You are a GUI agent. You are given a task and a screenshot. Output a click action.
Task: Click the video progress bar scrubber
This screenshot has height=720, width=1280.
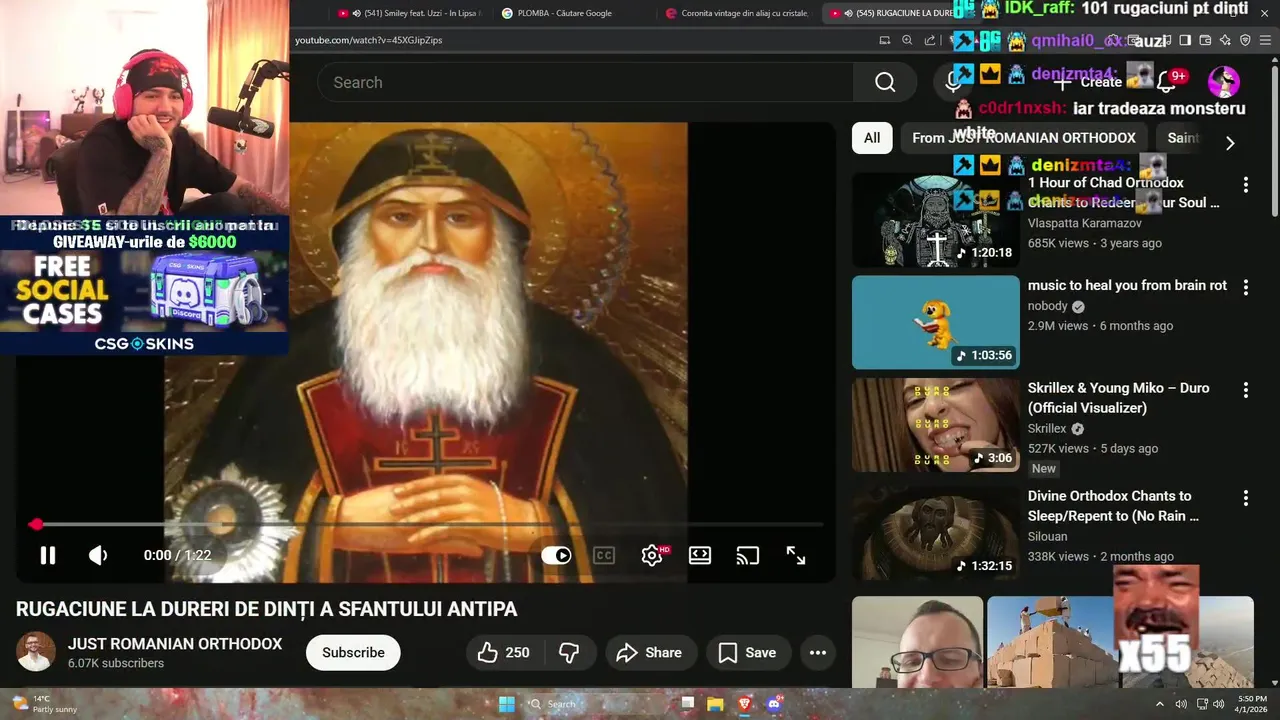pos(36,524)
